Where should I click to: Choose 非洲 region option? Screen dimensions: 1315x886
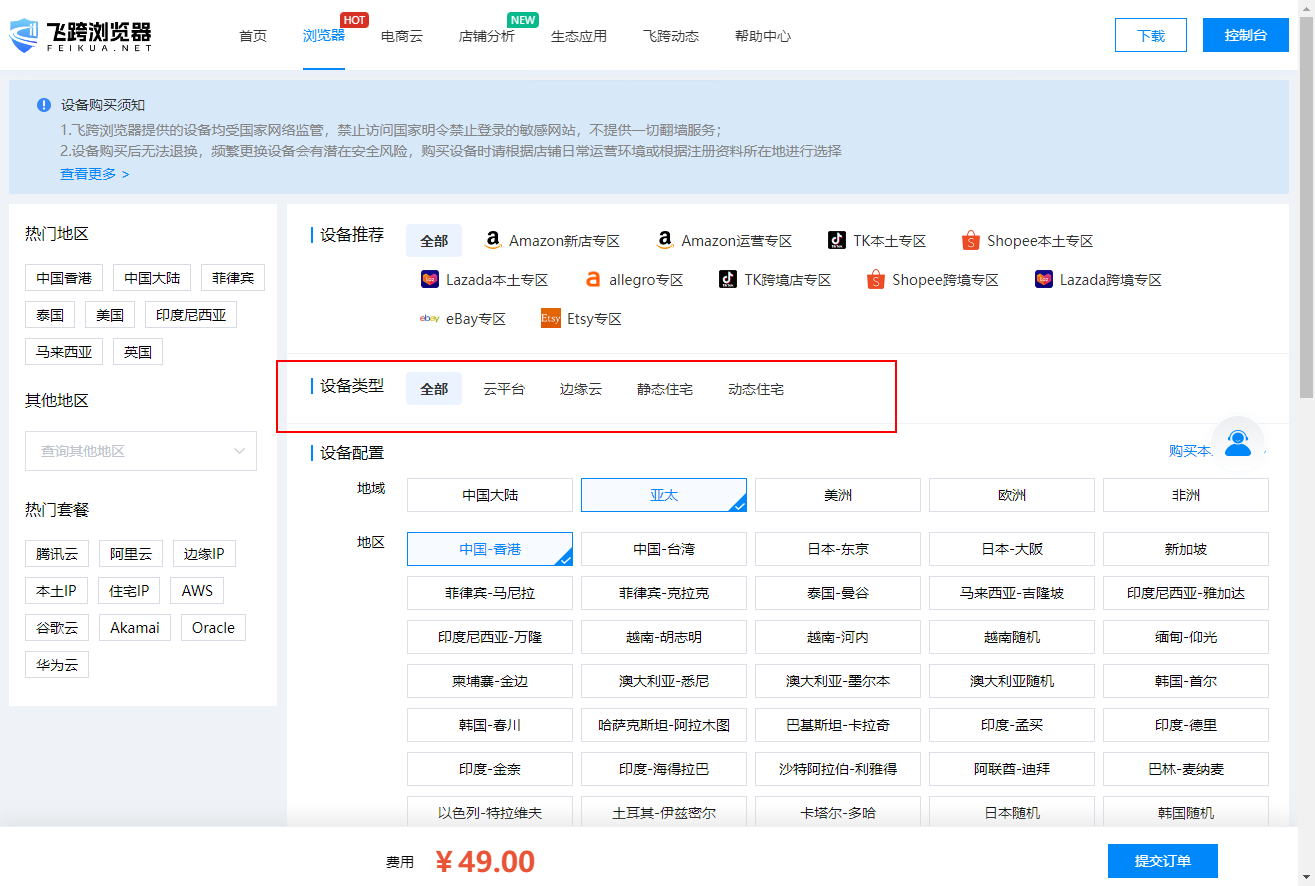pyautogui.click(x=1186, y=495)
